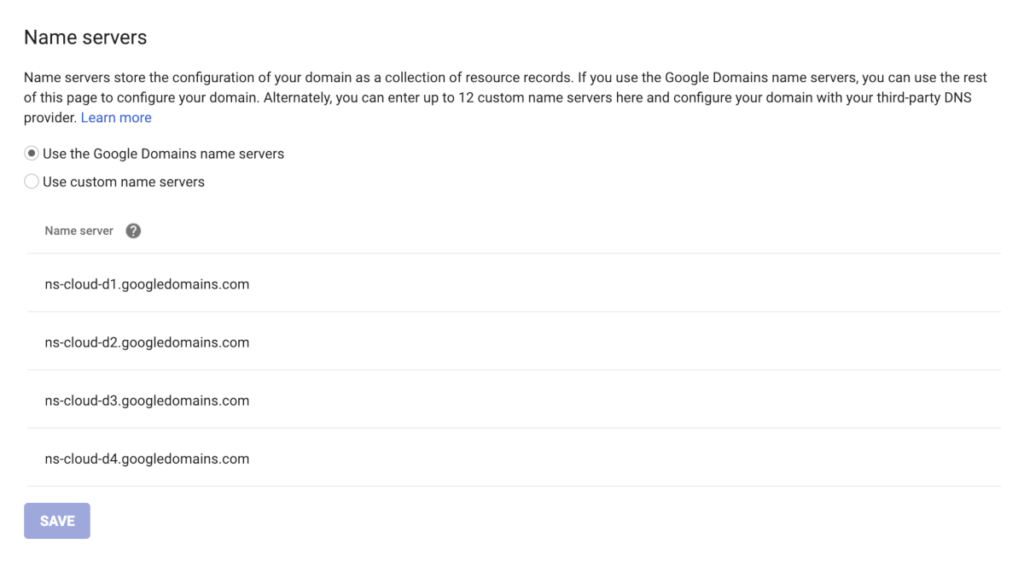Click the Name servers section heading
Viewport: 1024px width, 561px height.
point(86,37)
